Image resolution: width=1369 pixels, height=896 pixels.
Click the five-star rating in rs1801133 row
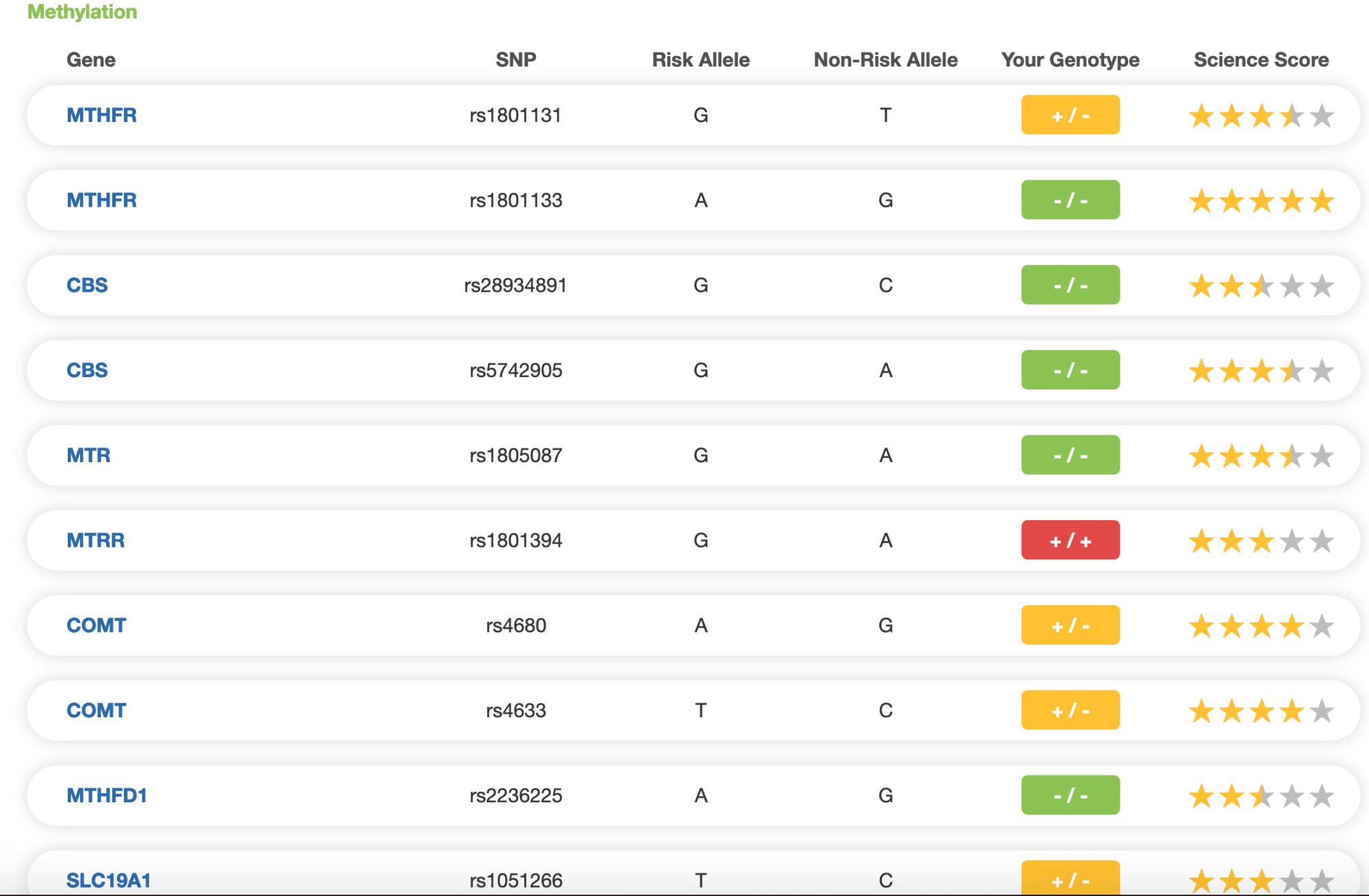point(1262,201)
